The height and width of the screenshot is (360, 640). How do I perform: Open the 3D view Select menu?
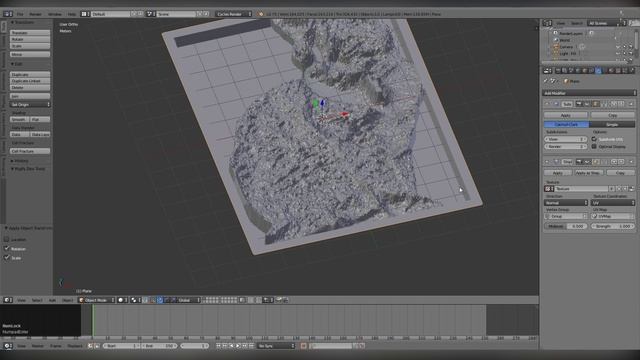tap(37, 300)
